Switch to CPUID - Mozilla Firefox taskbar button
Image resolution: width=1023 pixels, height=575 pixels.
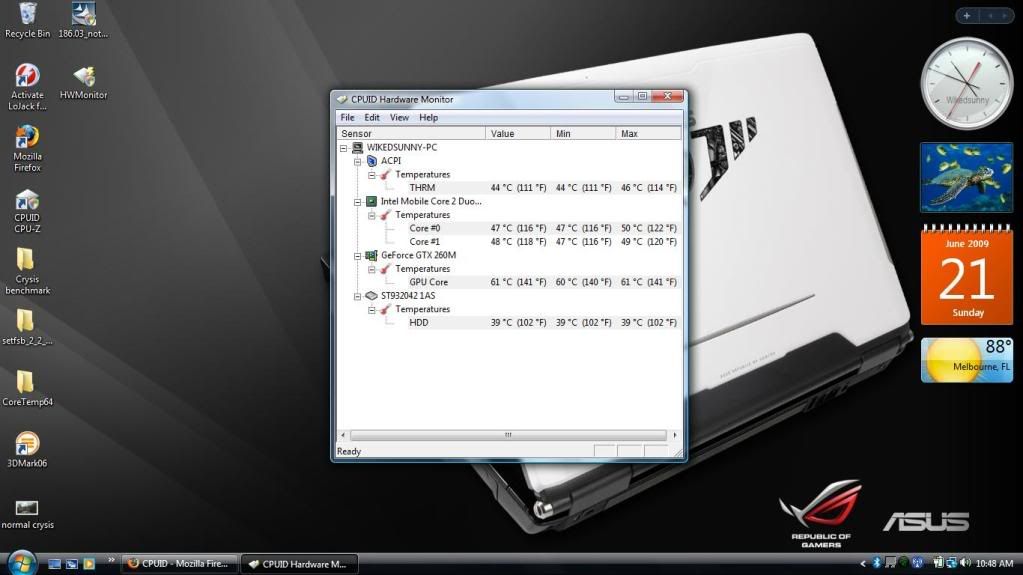[x=179, y=563]
